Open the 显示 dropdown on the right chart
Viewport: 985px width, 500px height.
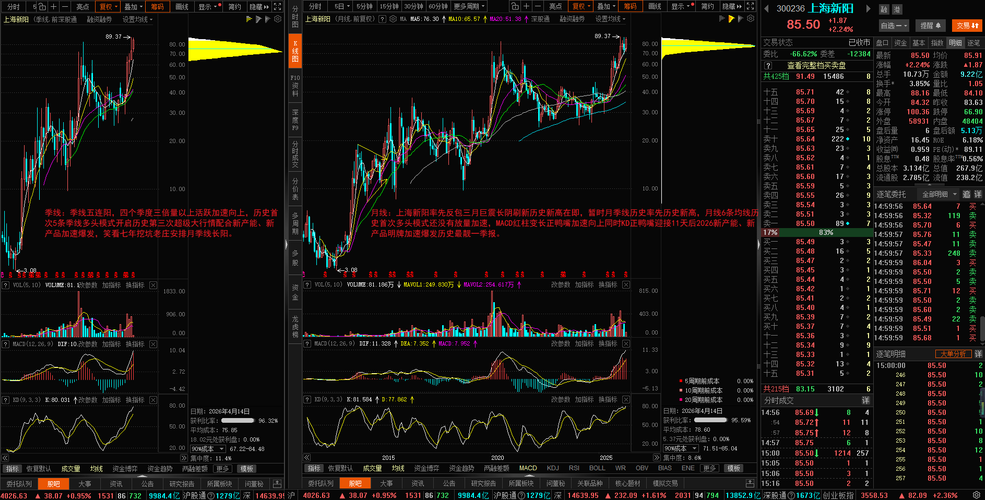(681, 6)
